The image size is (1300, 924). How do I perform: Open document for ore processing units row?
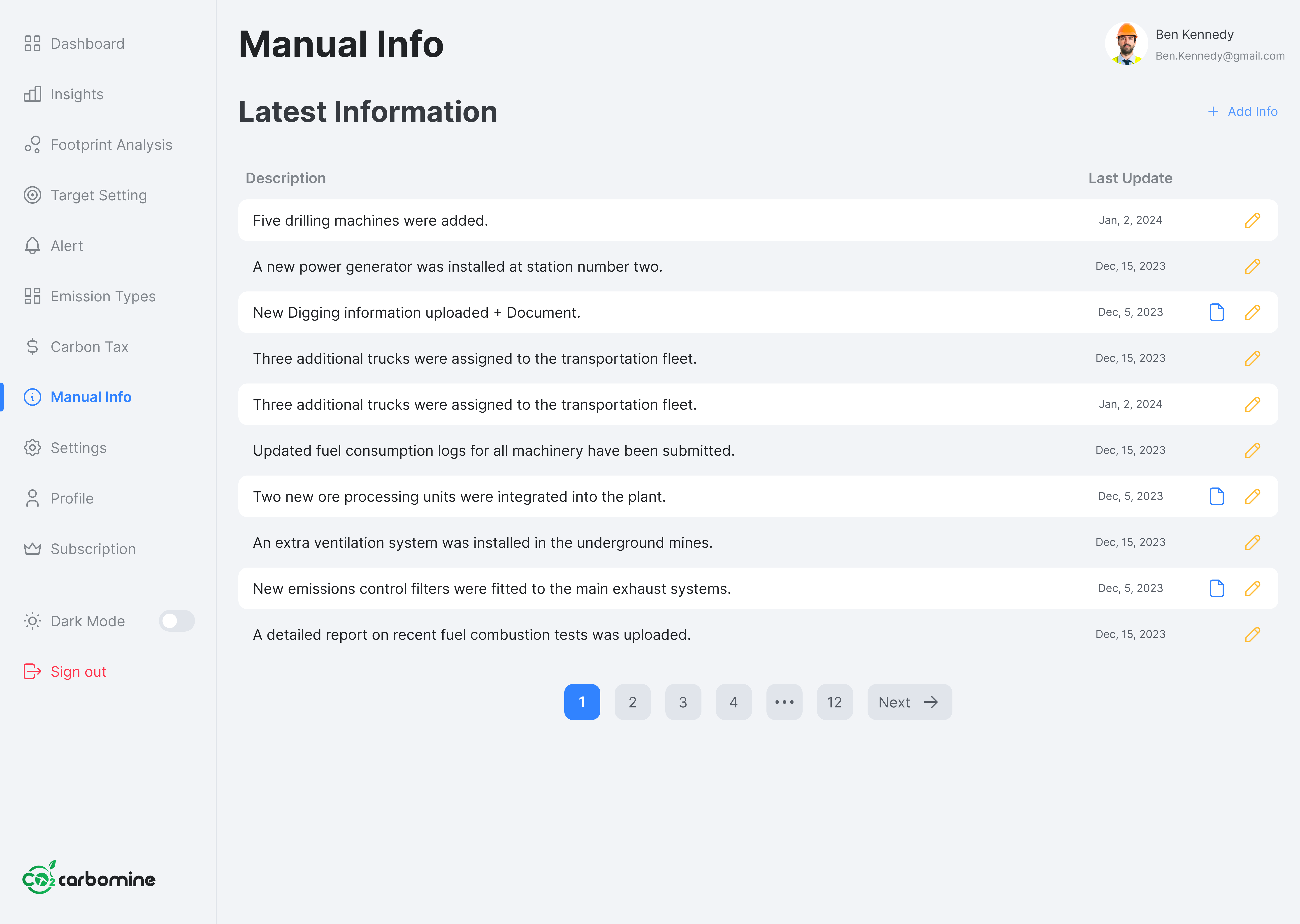1216,496
